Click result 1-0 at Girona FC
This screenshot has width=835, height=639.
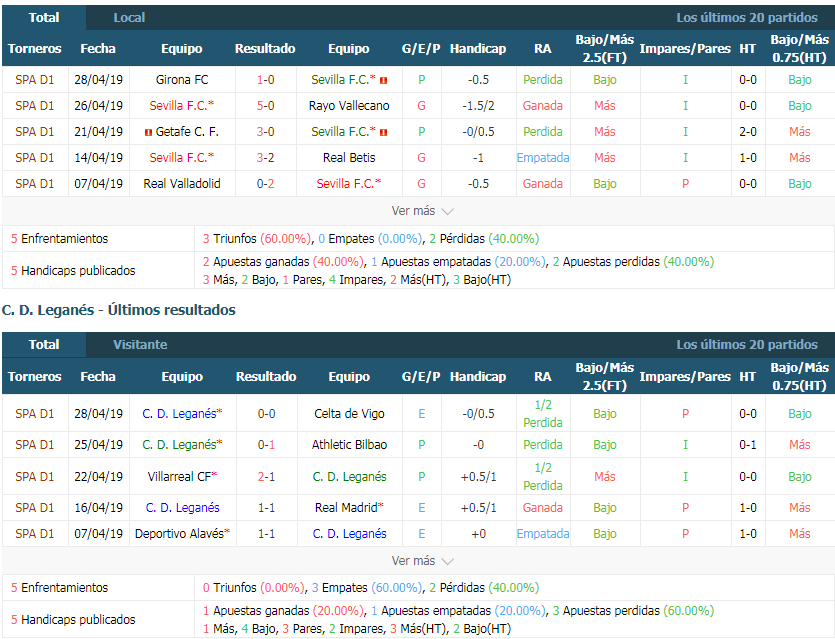pos(265,80)
